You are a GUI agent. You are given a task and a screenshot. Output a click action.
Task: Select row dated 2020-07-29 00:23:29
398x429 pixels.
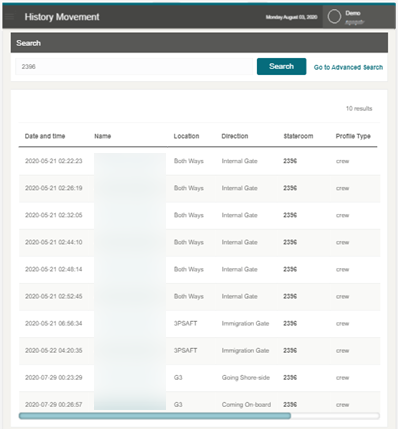point(199,378)
